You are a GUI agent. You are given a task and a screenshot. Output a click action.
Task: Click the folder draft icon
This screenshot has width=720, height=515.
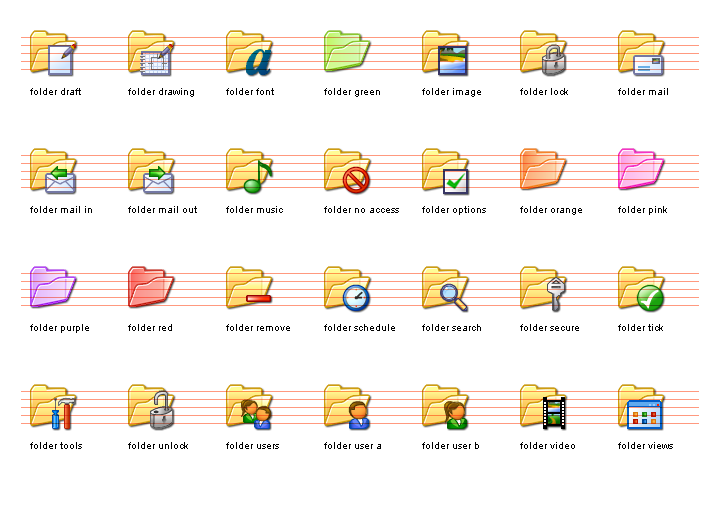pyautogui.click(x=53, y=53)
